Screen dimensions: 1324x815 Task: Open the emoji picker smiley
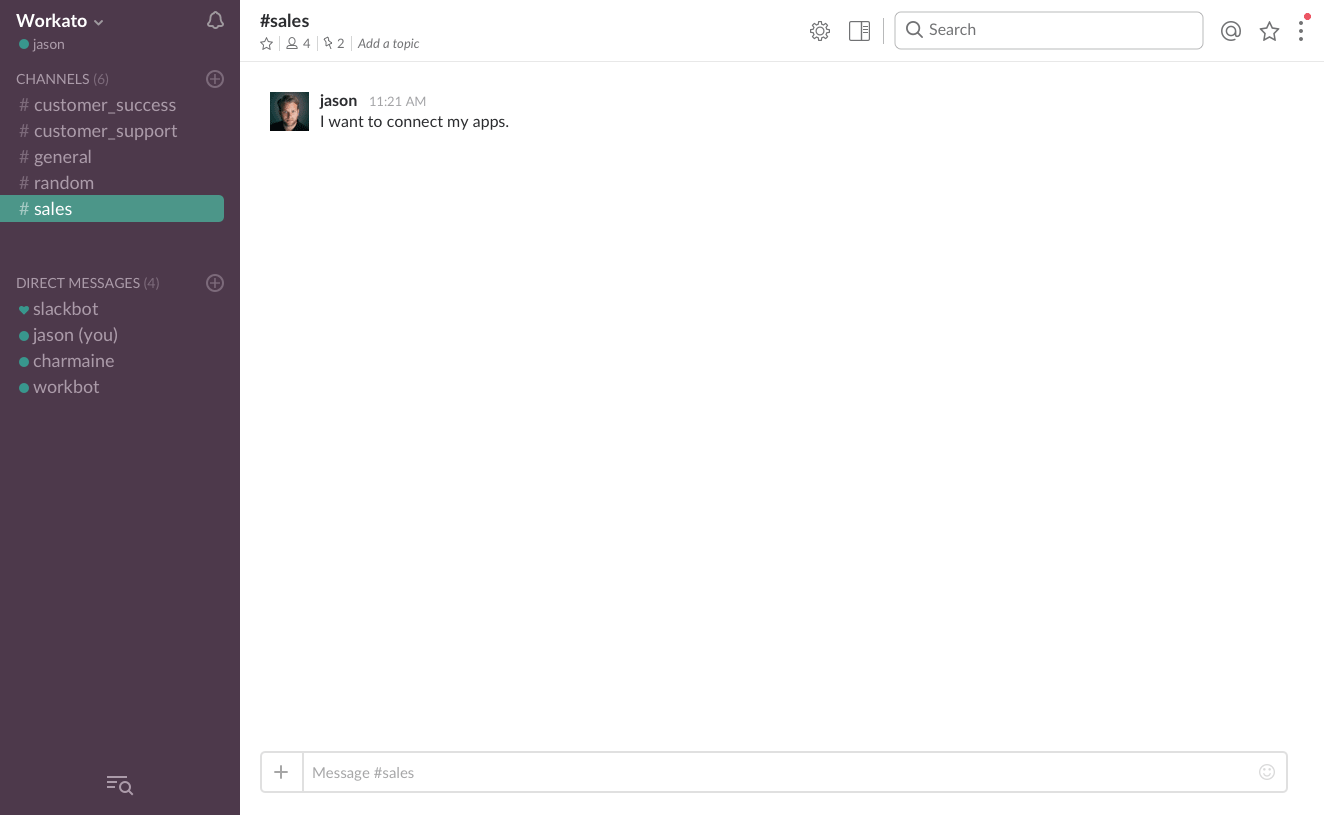[1267, 772]
